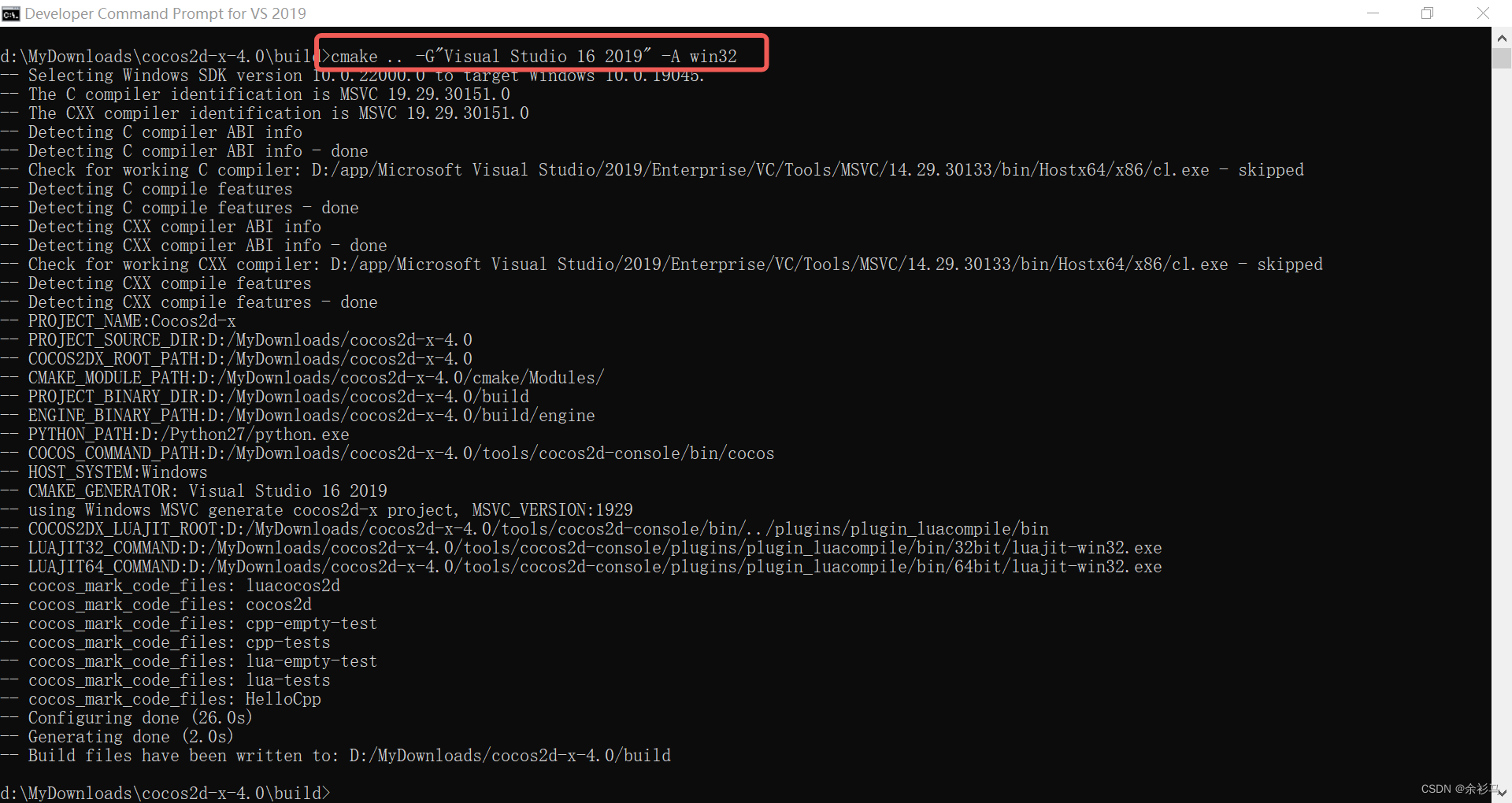Click 'cocos_mark_code_files: cocos2d' line

pyautogui.click(x=156, y=605)
